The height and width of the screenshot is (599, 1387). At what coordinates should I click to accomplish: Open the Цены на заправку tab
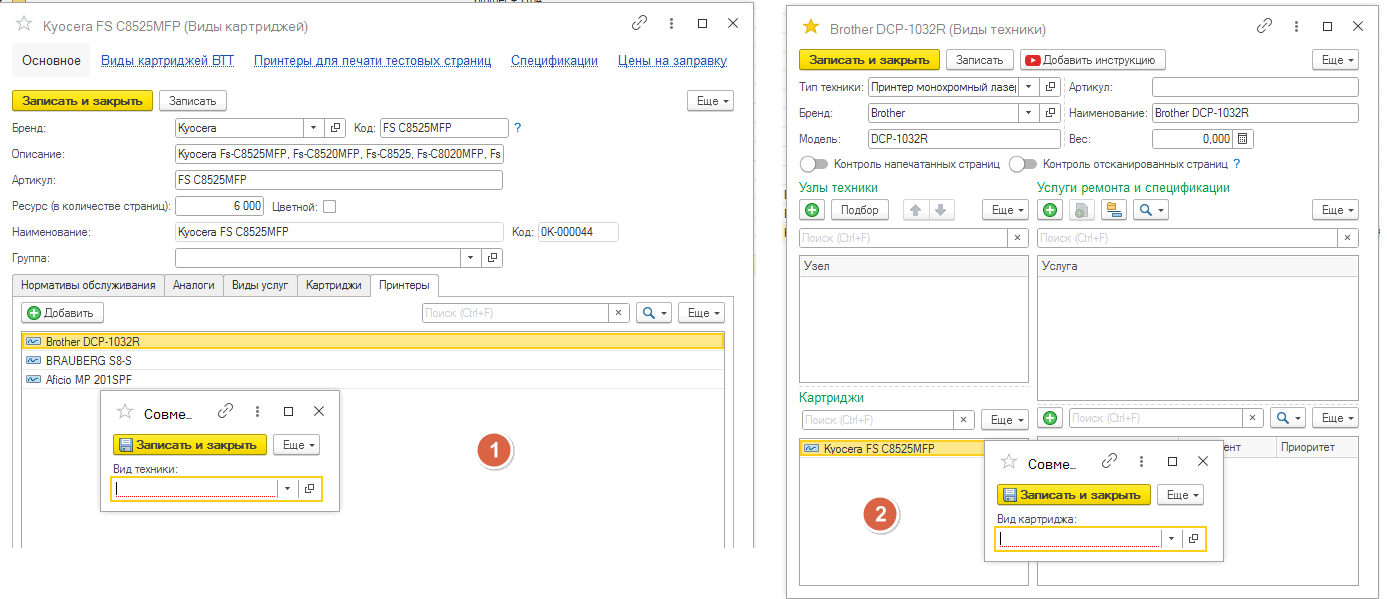point(673,61)
